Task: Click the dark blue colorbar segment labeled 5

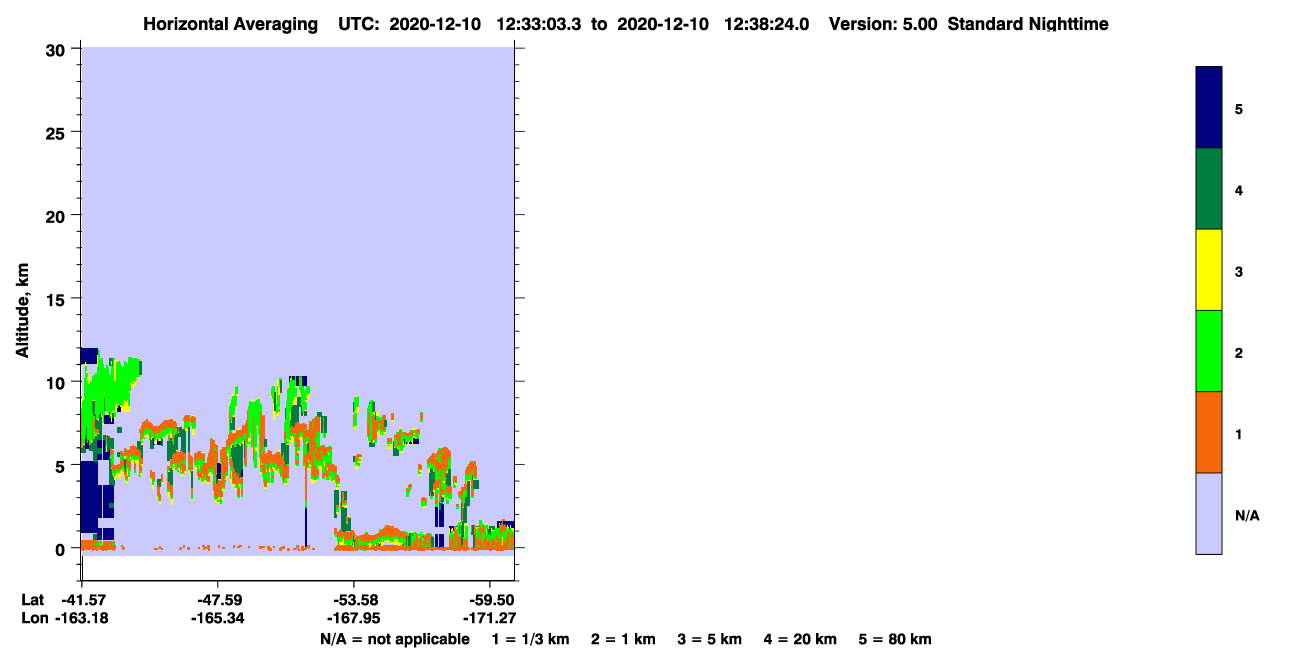Action: point(1209,108)
